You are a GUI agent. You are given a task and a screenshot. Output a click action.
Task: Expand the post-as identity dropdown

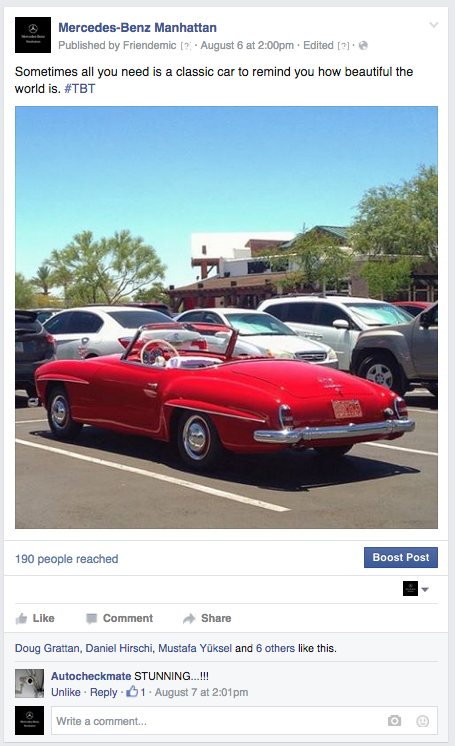pyautogui.click(x=416, y=589)
